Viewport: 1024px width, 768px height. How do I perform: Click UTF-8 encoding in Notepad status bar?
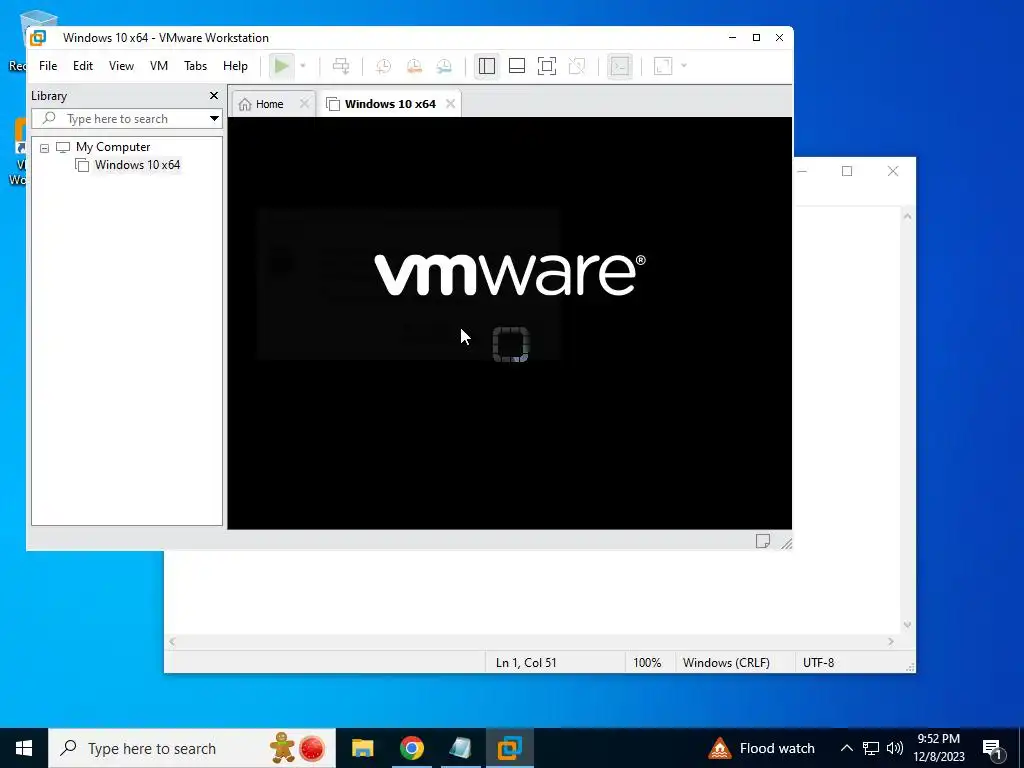tap(818, 662)
